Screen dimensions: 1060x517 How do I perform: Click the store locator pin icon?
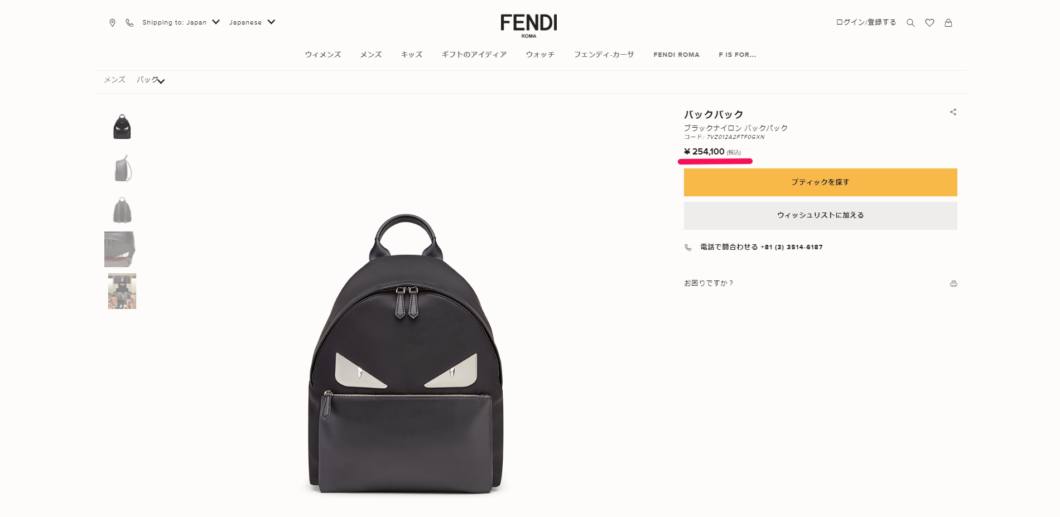(x=112, y=22)
